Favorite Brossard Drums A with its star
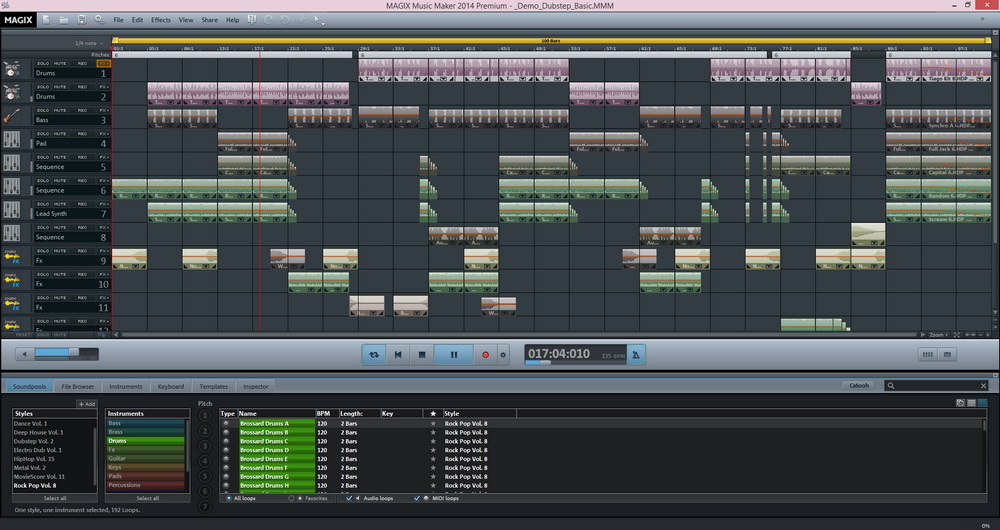 [433, 423]
